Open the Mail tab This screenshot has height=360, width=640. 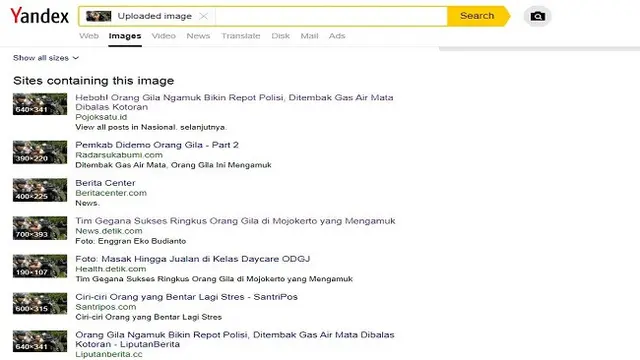pyautogui.click(x=309, y=36)
